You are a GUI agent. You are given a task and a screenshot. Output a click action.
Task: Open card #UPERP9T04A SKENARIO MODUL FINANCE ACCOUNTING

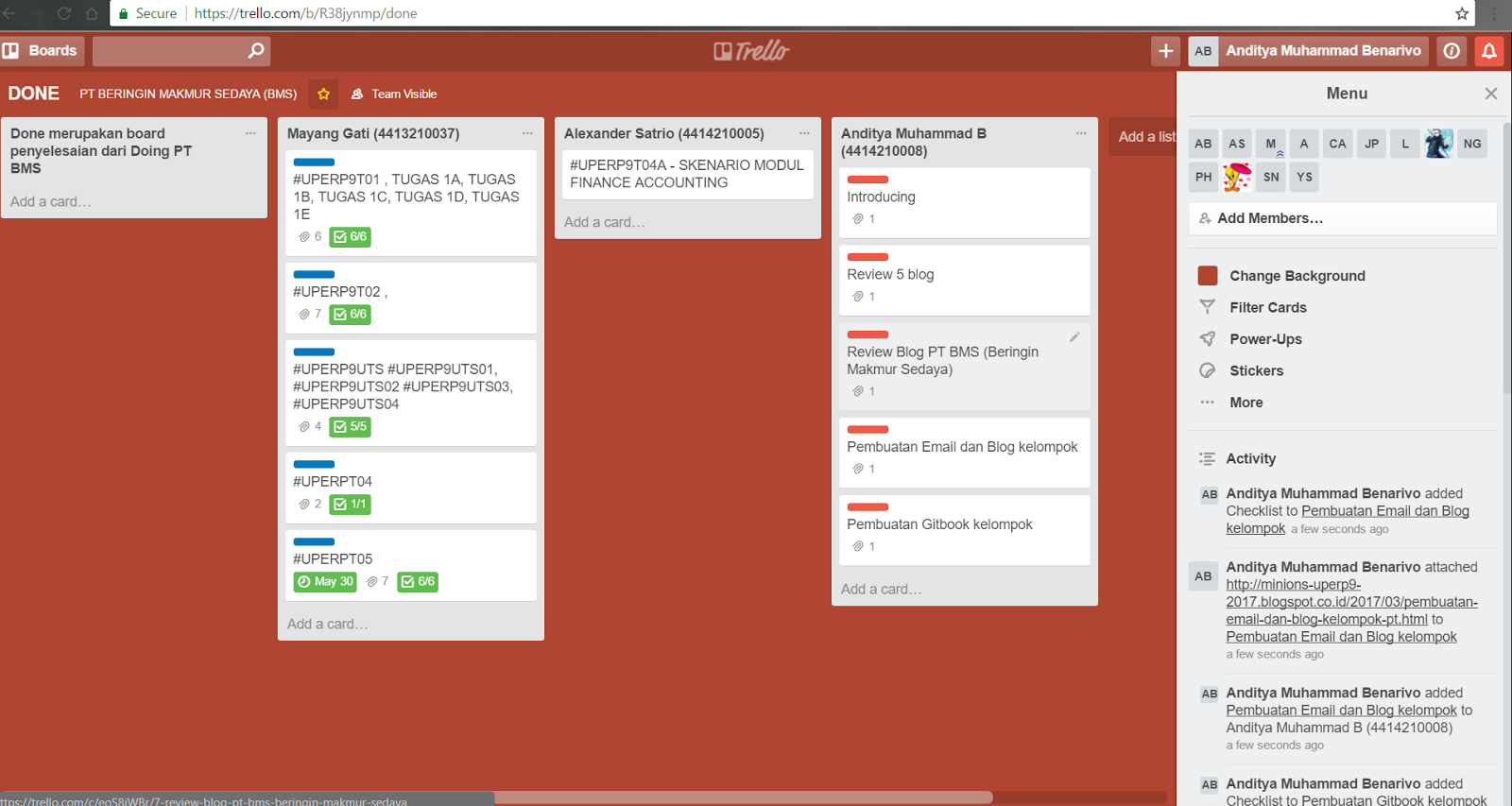pos(687,174)
